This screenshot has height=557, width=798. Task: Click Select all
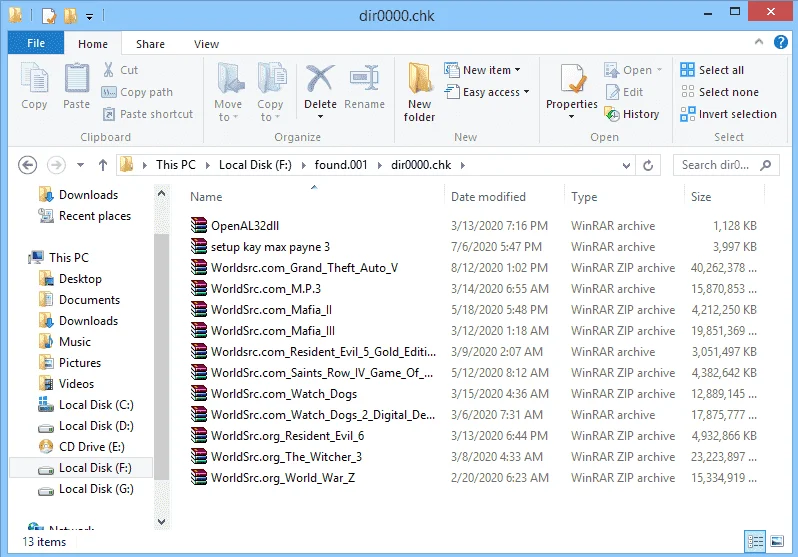[712, 70]
